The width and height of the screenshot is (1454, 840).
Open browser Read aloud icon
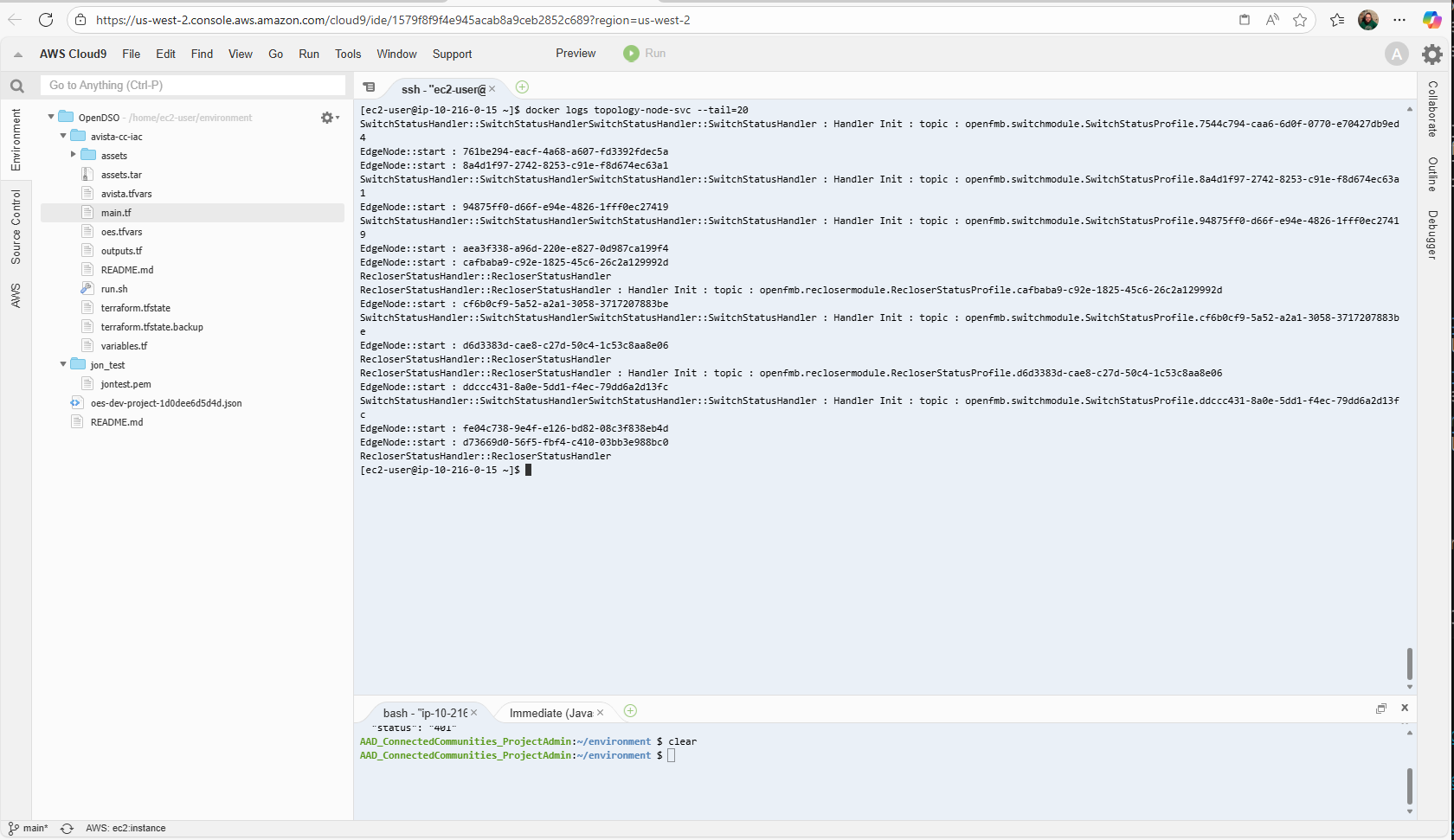point(1272,20)
